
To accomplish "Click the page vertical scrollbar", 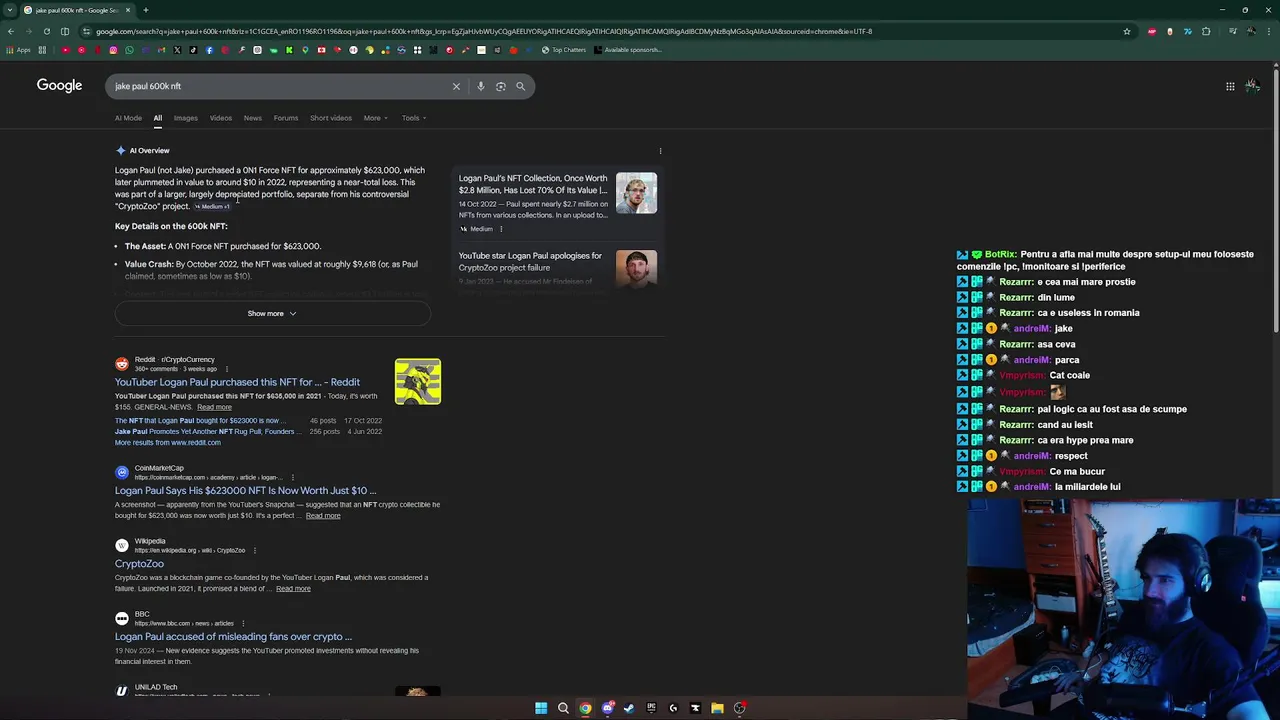I will click(1275, 200).
